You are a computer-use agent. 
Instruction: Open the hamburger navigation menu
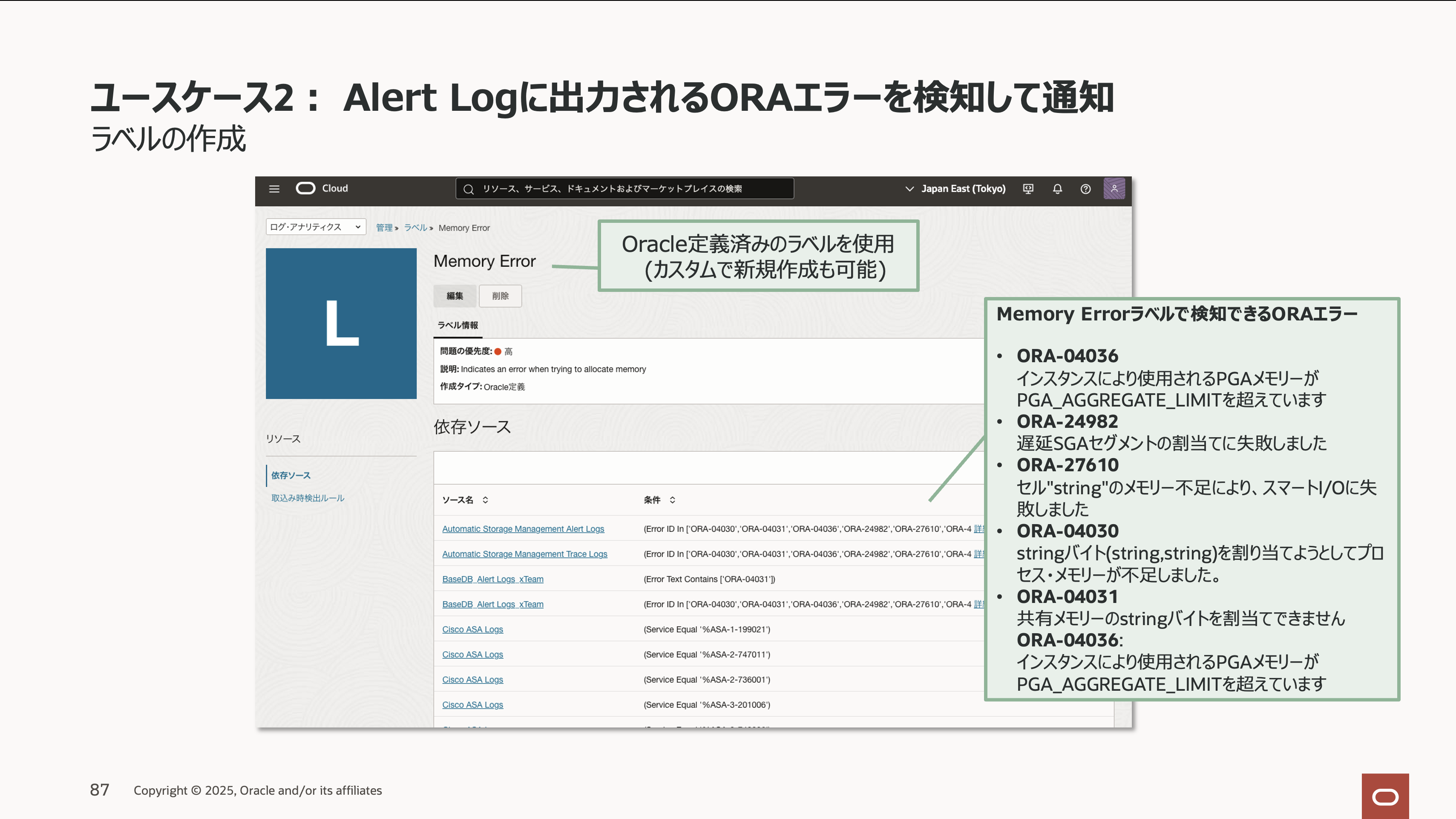[x=274, y=189]
